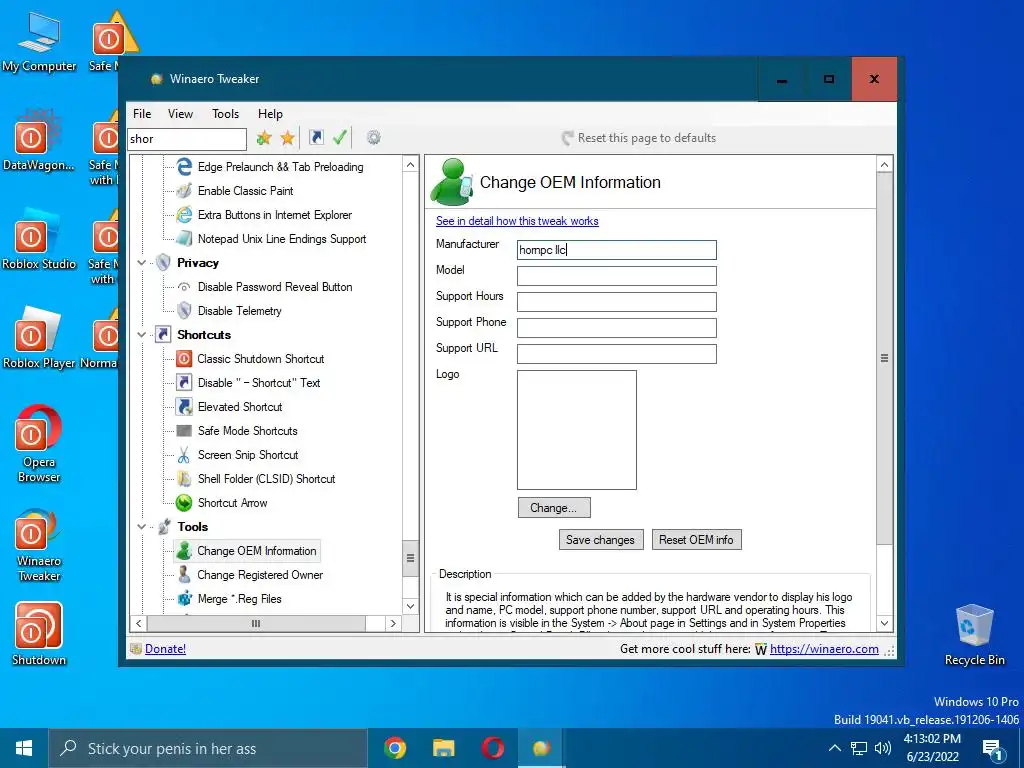Open the https://winaero.com link
This screenshot has height=768, width=1024.
(824, 648)
